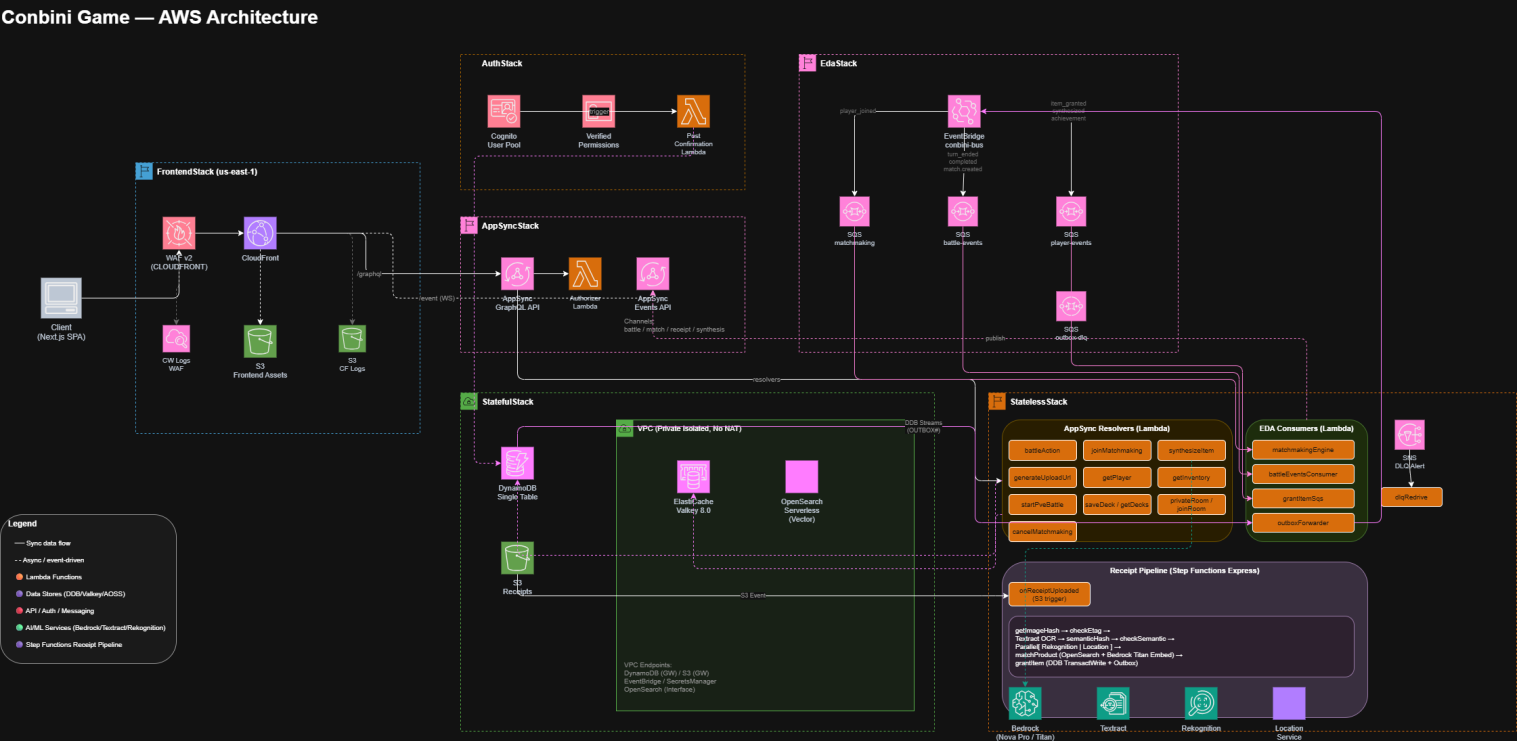Select the SNS DLQ Alert icon
The image size is (1517, 741).
click(1410, 434)
